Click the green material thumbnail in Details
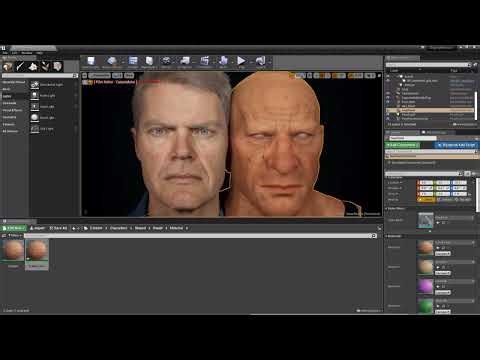This screenshot has width=480, height=360. tap(425, 306)
